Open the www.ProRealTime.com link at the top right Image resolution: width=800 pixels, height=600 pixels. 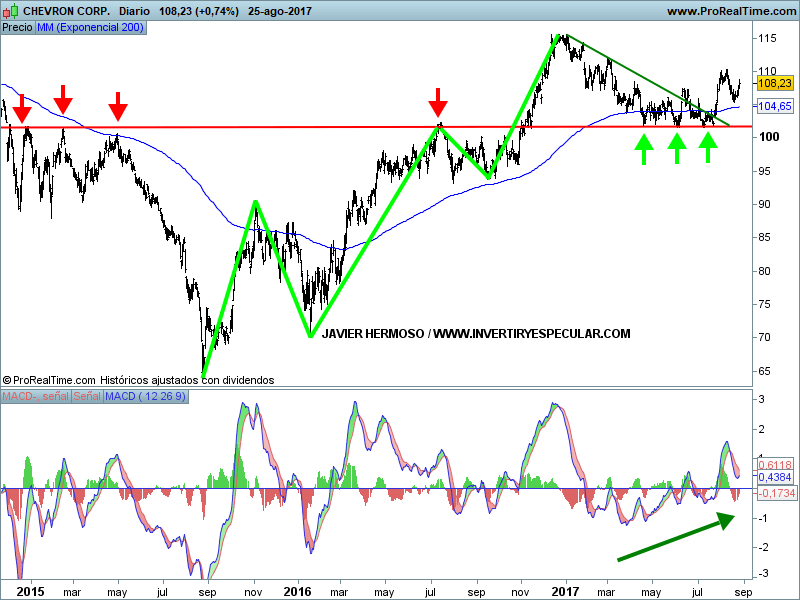coord(730,11)
